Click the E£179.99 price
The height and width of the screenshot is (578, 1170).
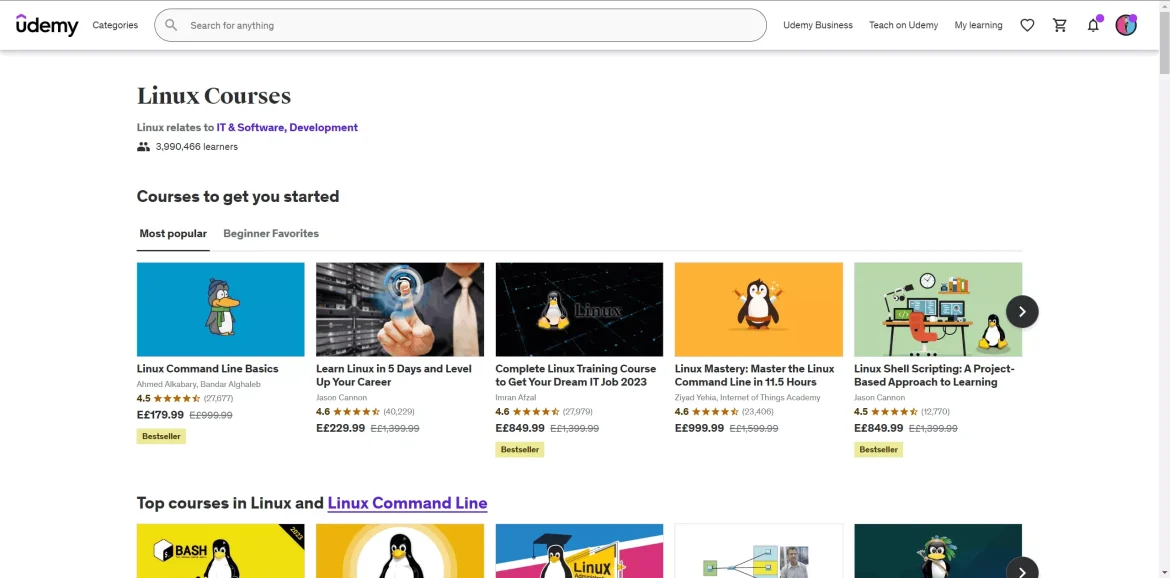point(160,415)
